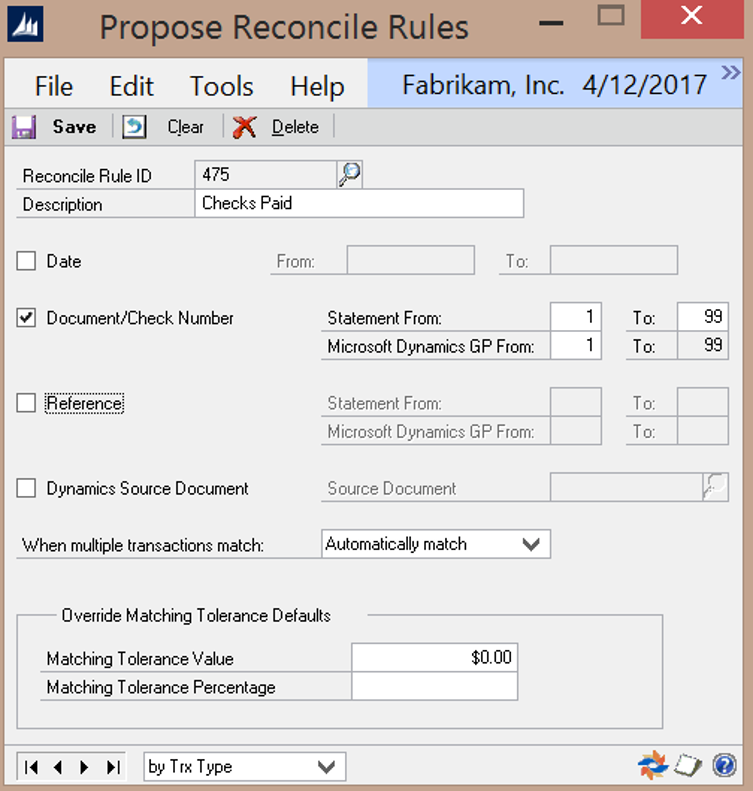Click the note page icon at bottom
The width and height of the screenshot is (753, 791).
click(686, 766)
